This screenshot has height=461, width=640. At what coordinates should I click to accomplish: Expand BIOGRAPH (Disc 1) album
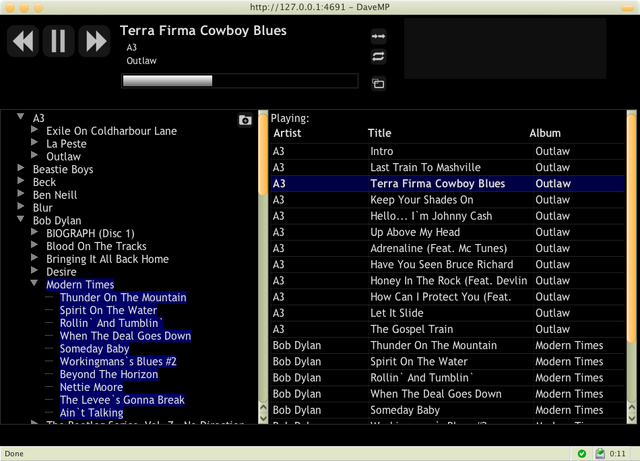coord(34,232)
